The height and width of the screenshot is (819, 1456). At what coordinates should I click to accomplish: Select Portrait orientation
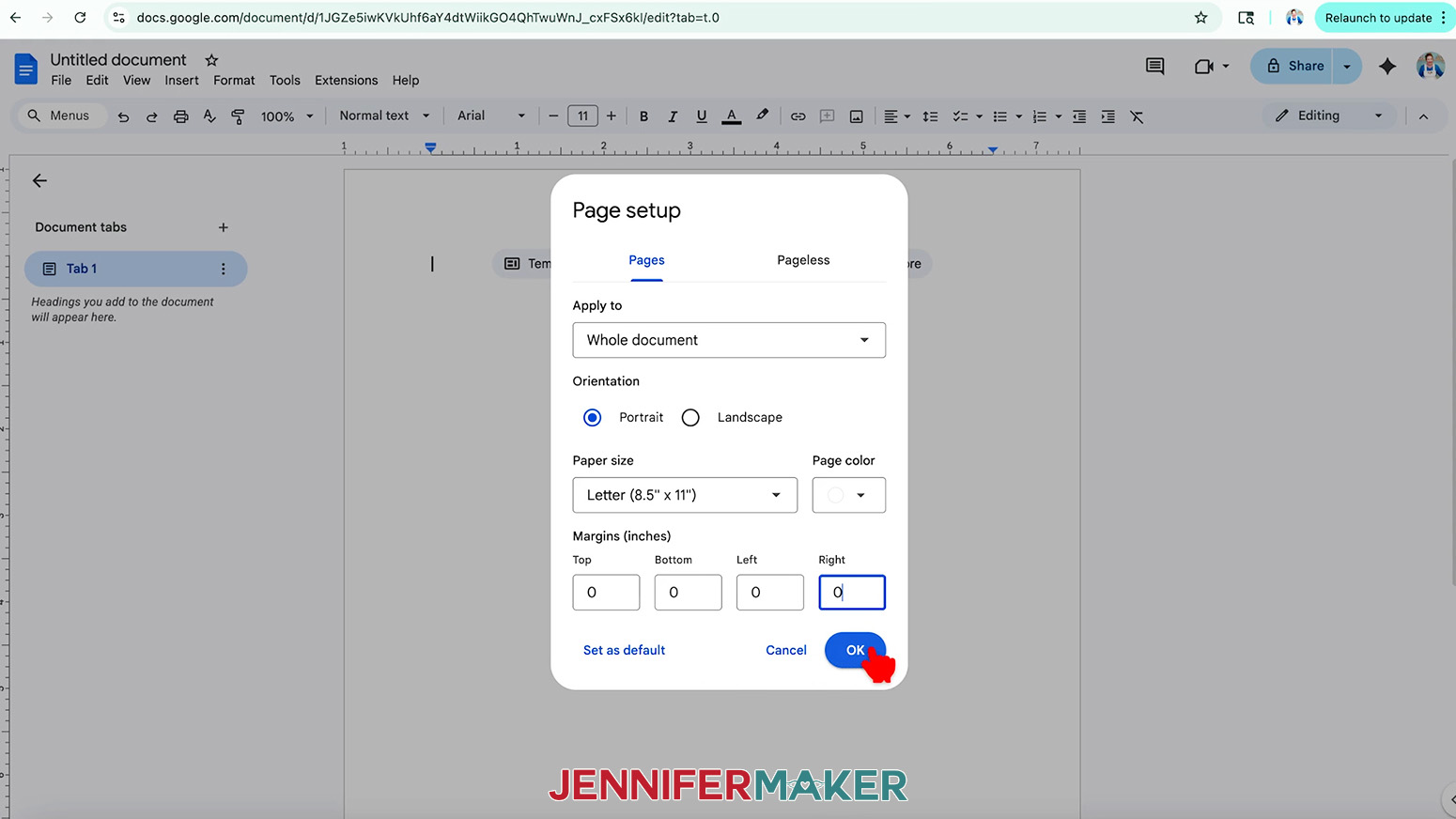[592, 417]
